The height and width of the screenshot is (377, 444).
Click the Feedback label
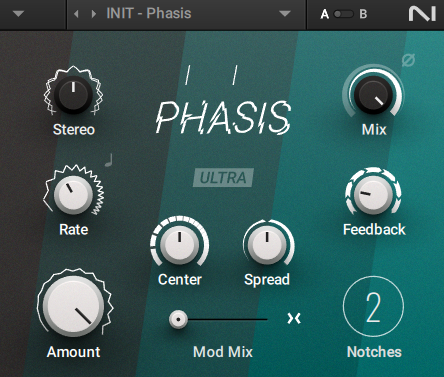(374, 229)
